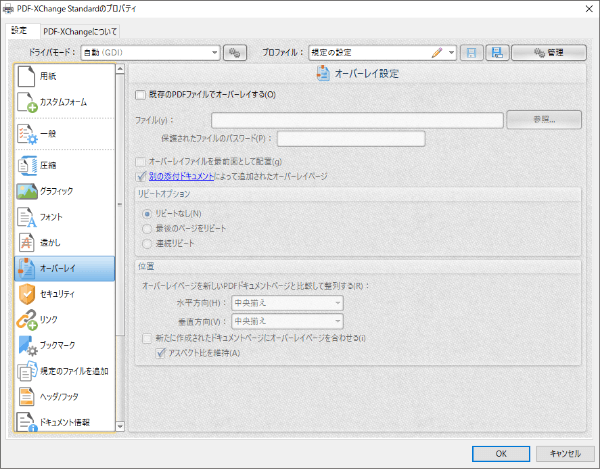
Task: Click the save profile floppy icon
Action: (471, 53)
